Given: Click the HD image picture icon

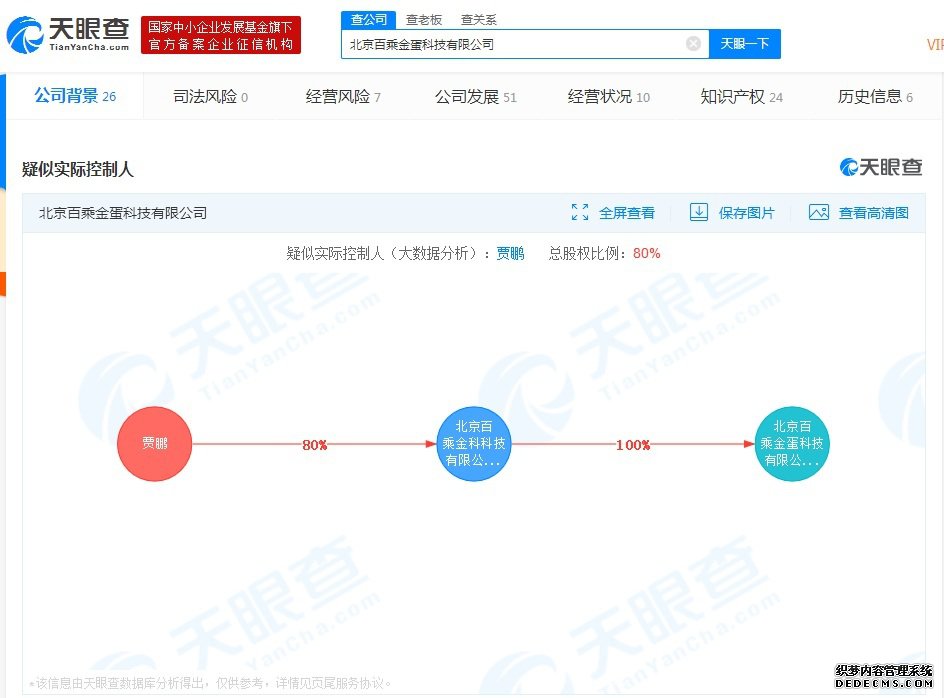Looking at the screenshot, I should [x=819, y=212].
